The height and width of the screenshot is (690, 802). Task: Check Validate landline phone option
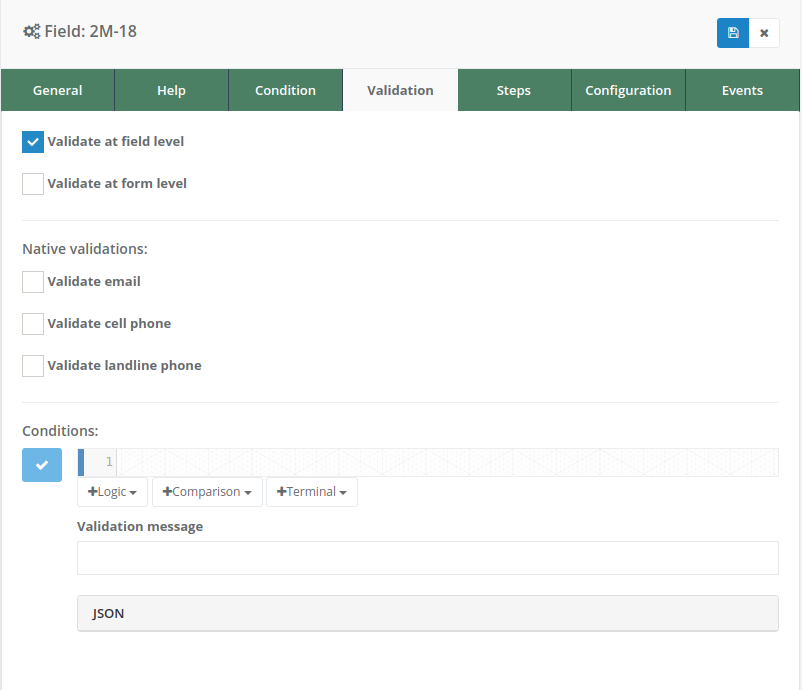tap(33, 366)
